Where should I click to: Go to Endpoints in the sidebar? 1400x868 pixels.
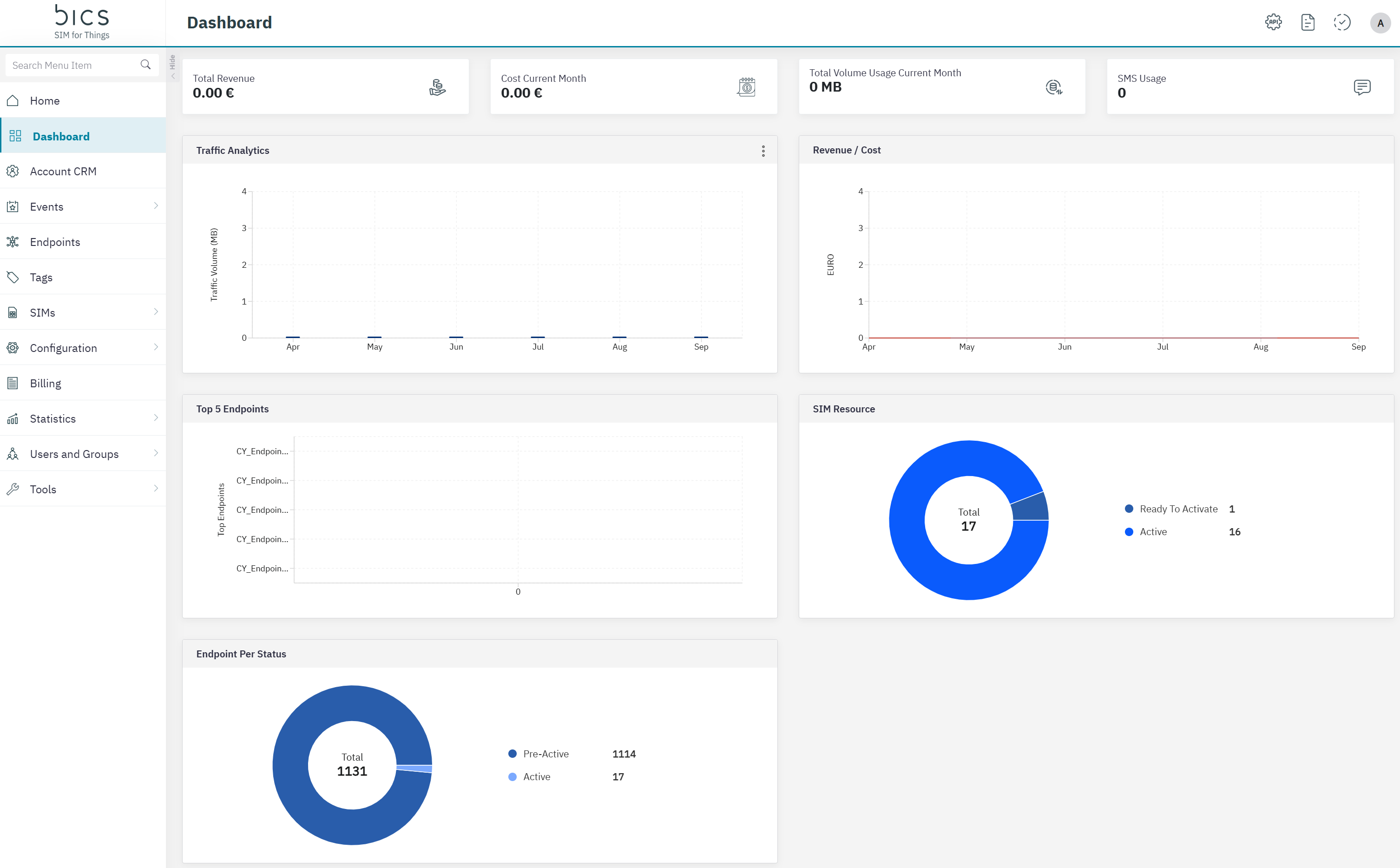tap(55, 242)
